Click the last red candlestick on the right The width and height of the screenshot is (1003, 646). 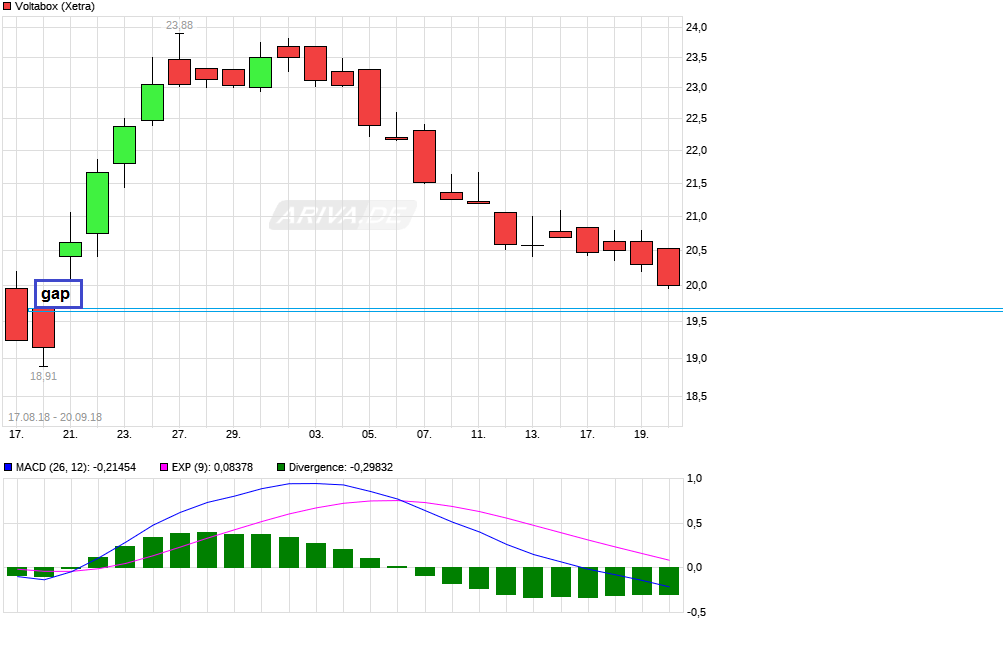pos(668,267)
